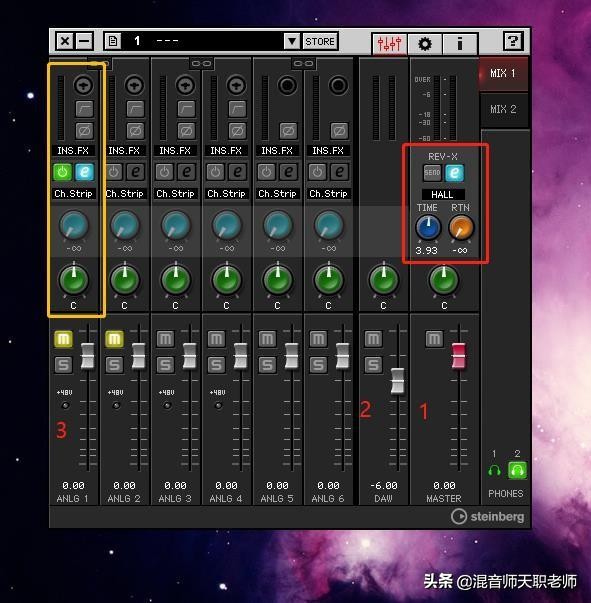Open Ch.Strip effect selector on ANLG 3
The width and height of the screenshot is (591, 603).
click(x=175, y=193)
